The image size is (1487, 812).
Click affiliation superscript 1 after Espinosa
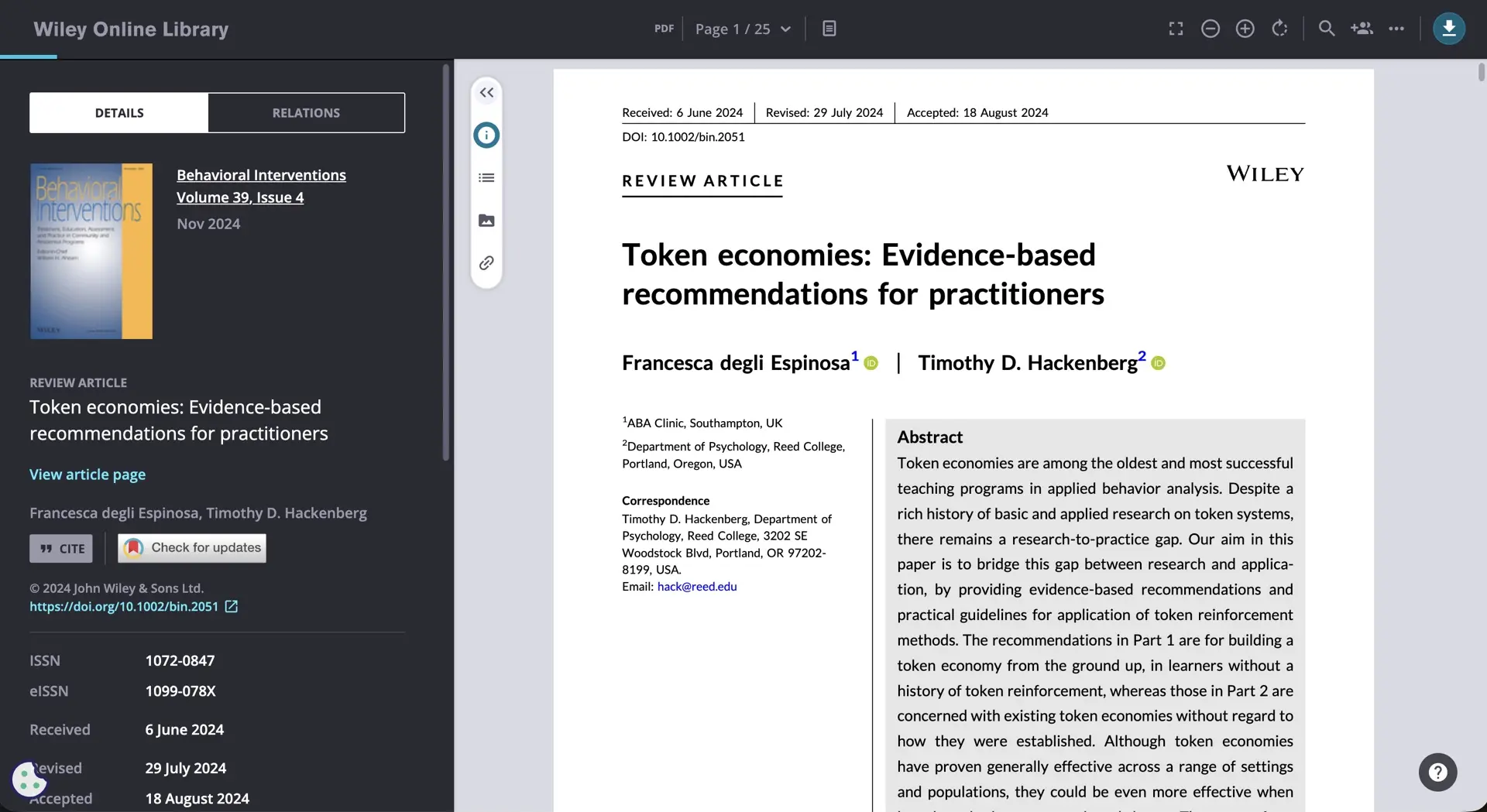(x=855, y=356)
